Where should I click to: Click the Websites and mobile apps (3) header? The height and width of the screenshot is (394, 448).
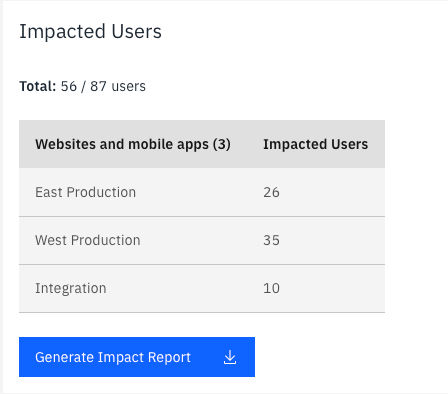click(133, 144)
